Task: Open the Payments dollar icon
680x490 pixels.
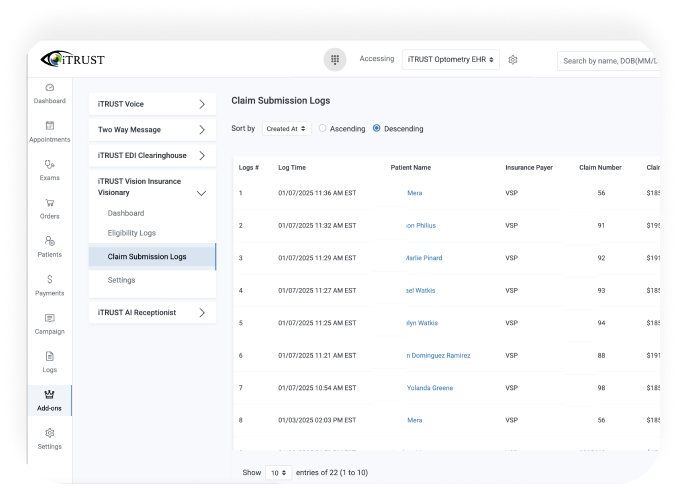Action: 49,279
